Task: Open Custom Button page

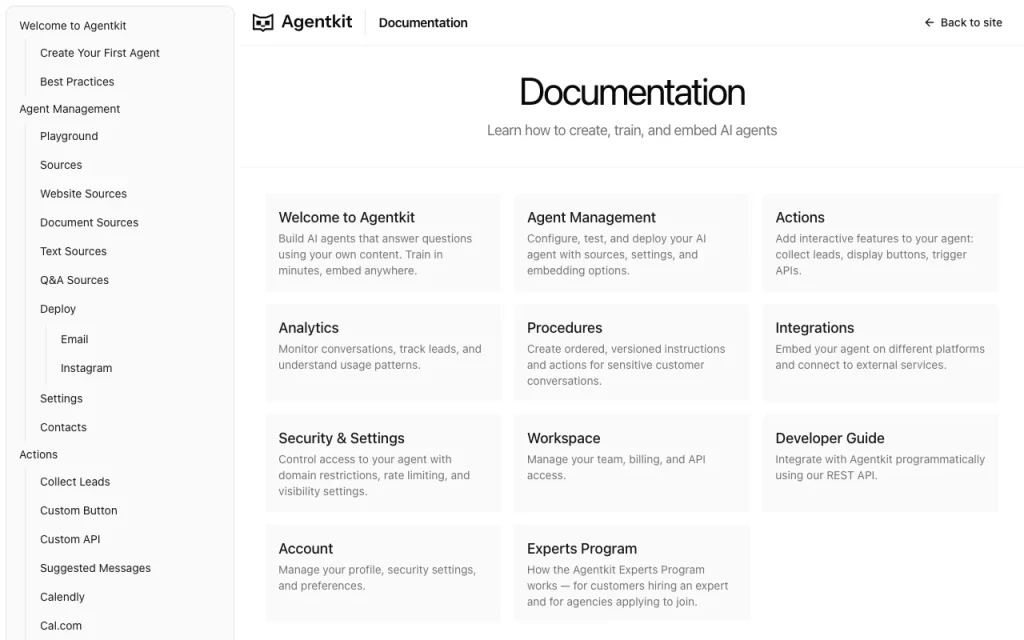Action: click(x=78, y=511)
